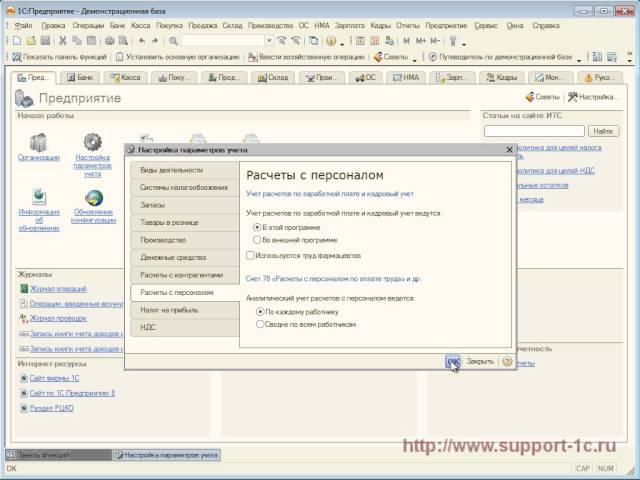Image resolution: width=640 pixels, height=480 pixels.
Task: Click the Организации building icon
Action: [x=38, y=141]
